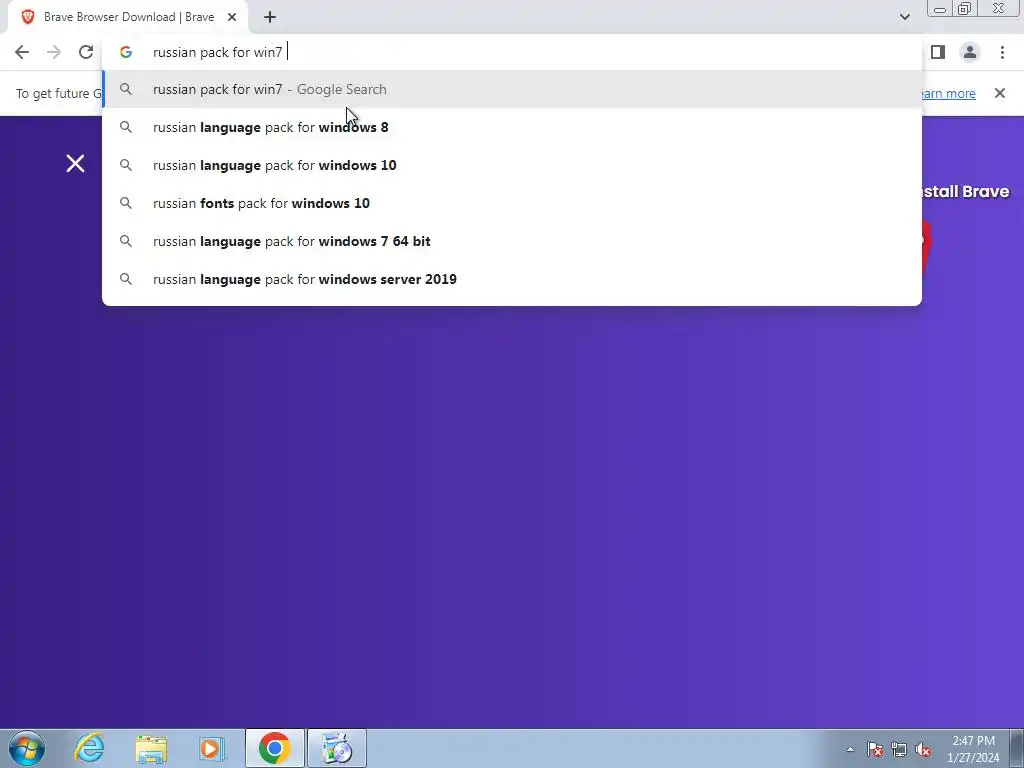Minimize the browser window
This screenshot has height=768, width=1024.
(940, 9)
